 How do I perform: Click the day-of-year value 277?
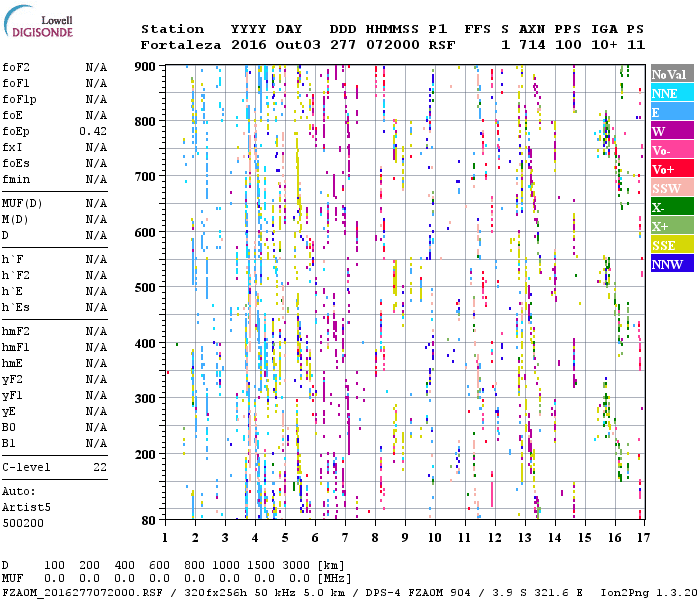343,45
